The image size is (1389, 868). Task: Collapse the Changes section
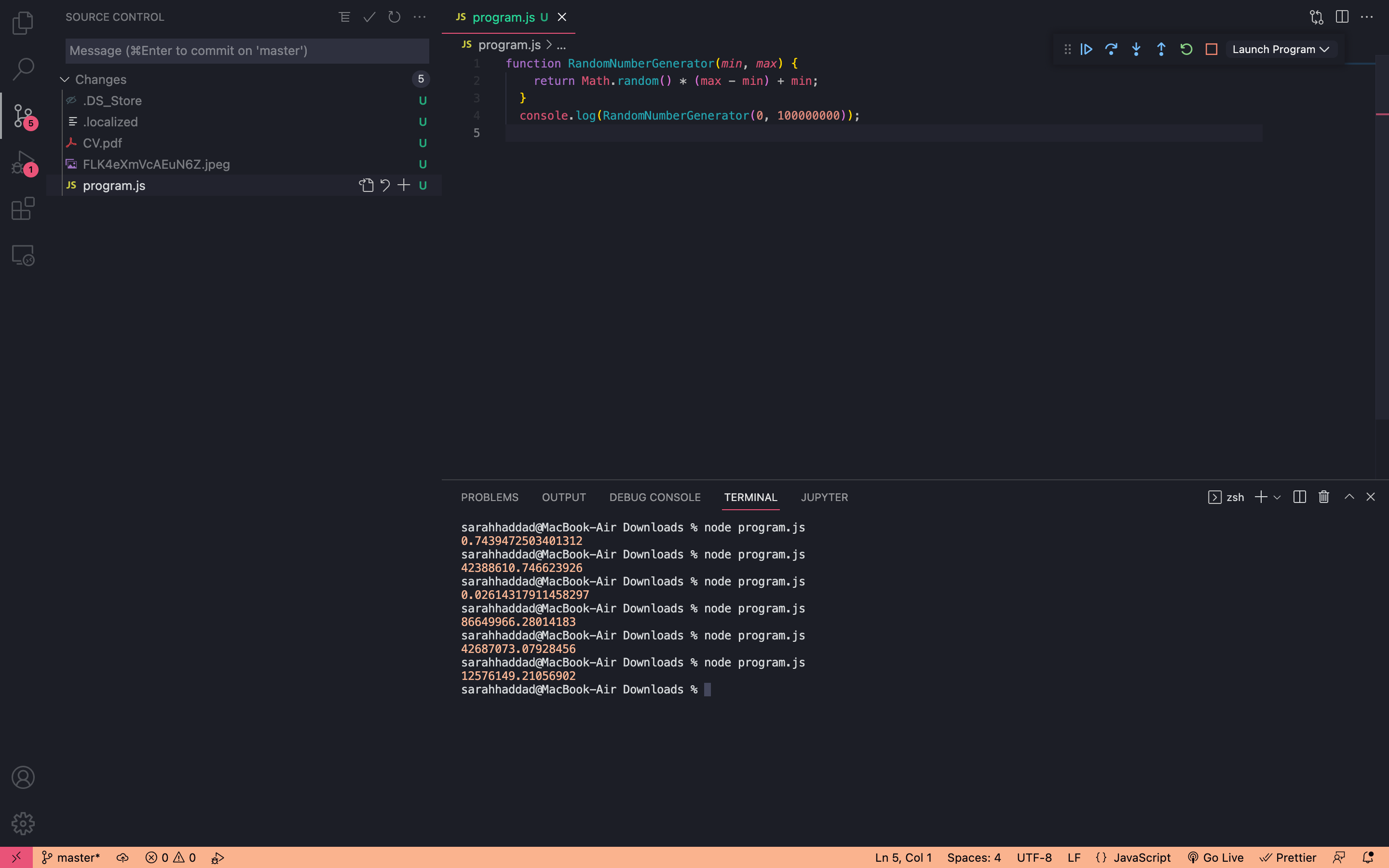coord(65,79)
